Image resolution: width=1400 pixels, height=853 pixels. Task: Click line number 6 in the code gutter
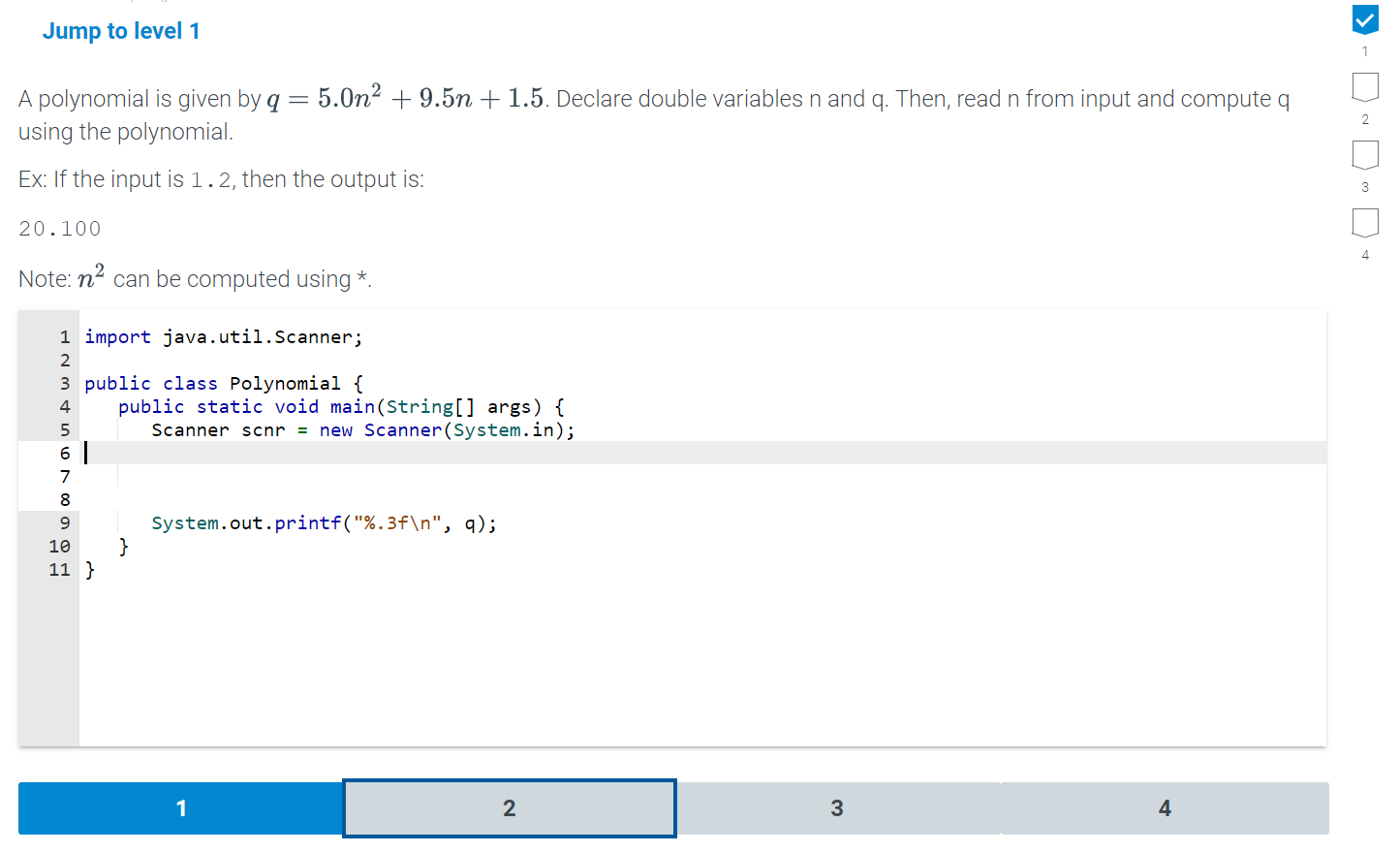point(64,453)
